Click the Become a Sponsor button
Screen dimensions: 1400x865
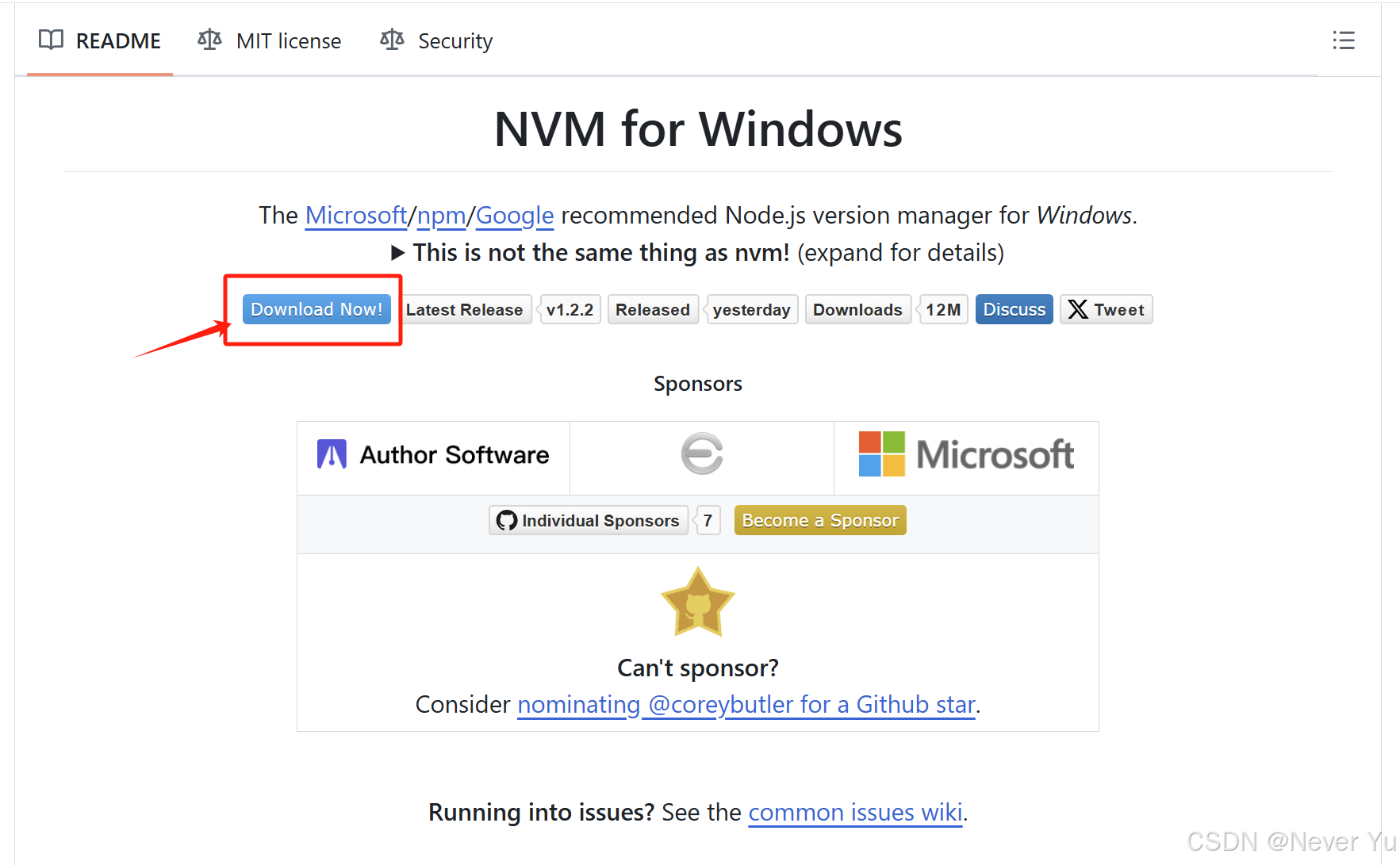(820, 520)
